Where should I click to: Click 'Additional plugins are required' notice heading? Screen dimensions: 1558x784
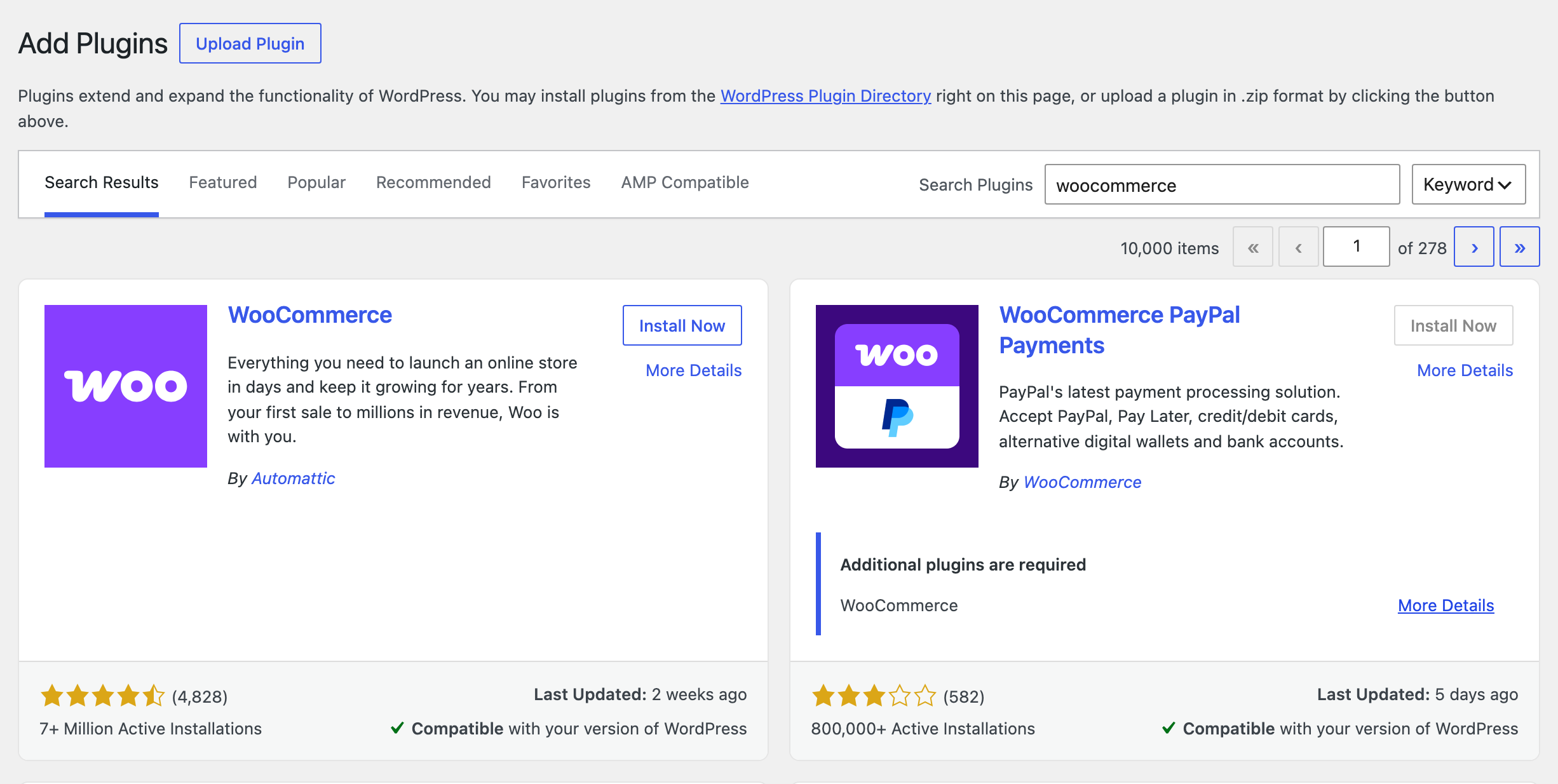tap(963, 565)
